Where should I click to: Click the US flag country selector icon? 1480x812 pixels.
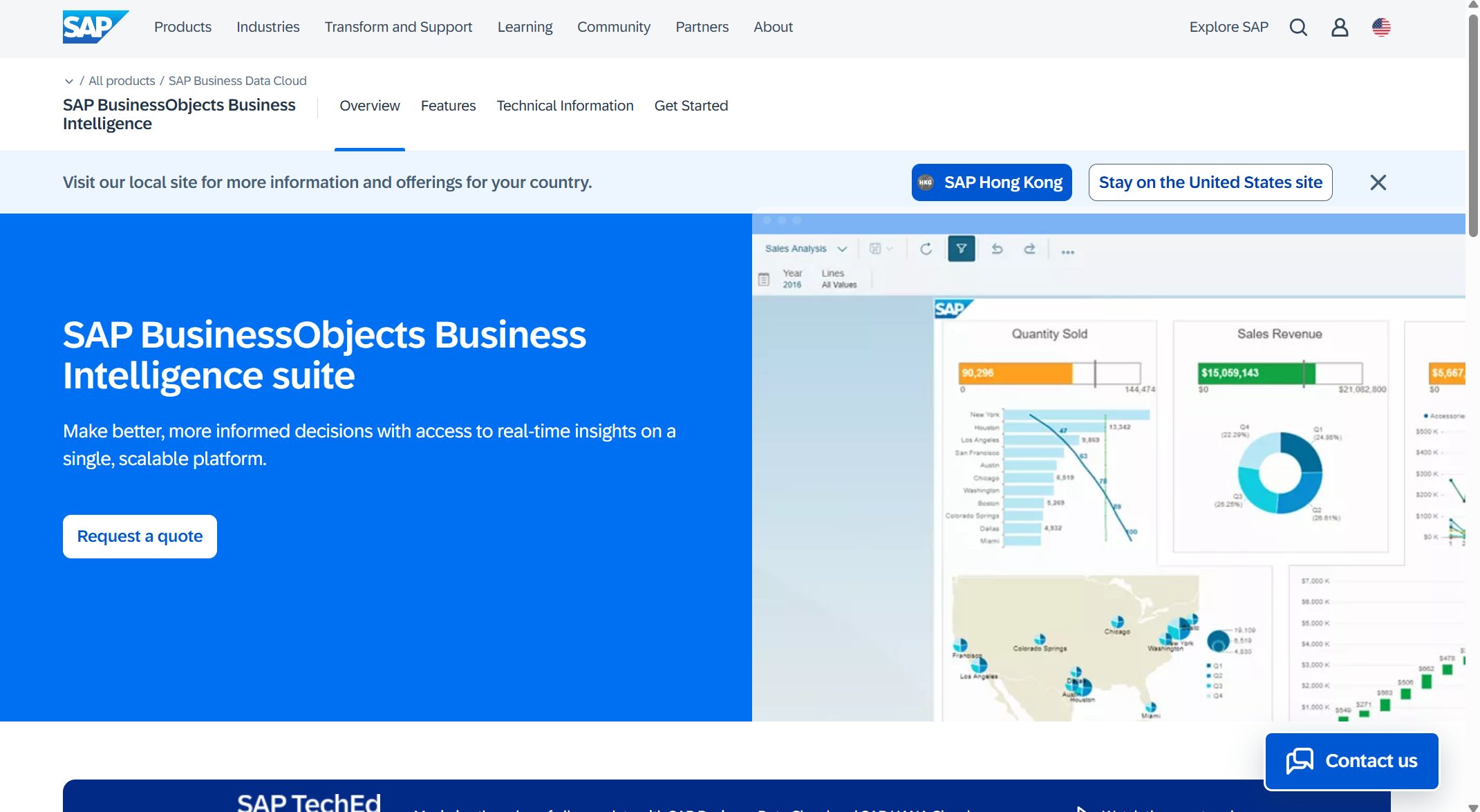[x=1381, y=27]
